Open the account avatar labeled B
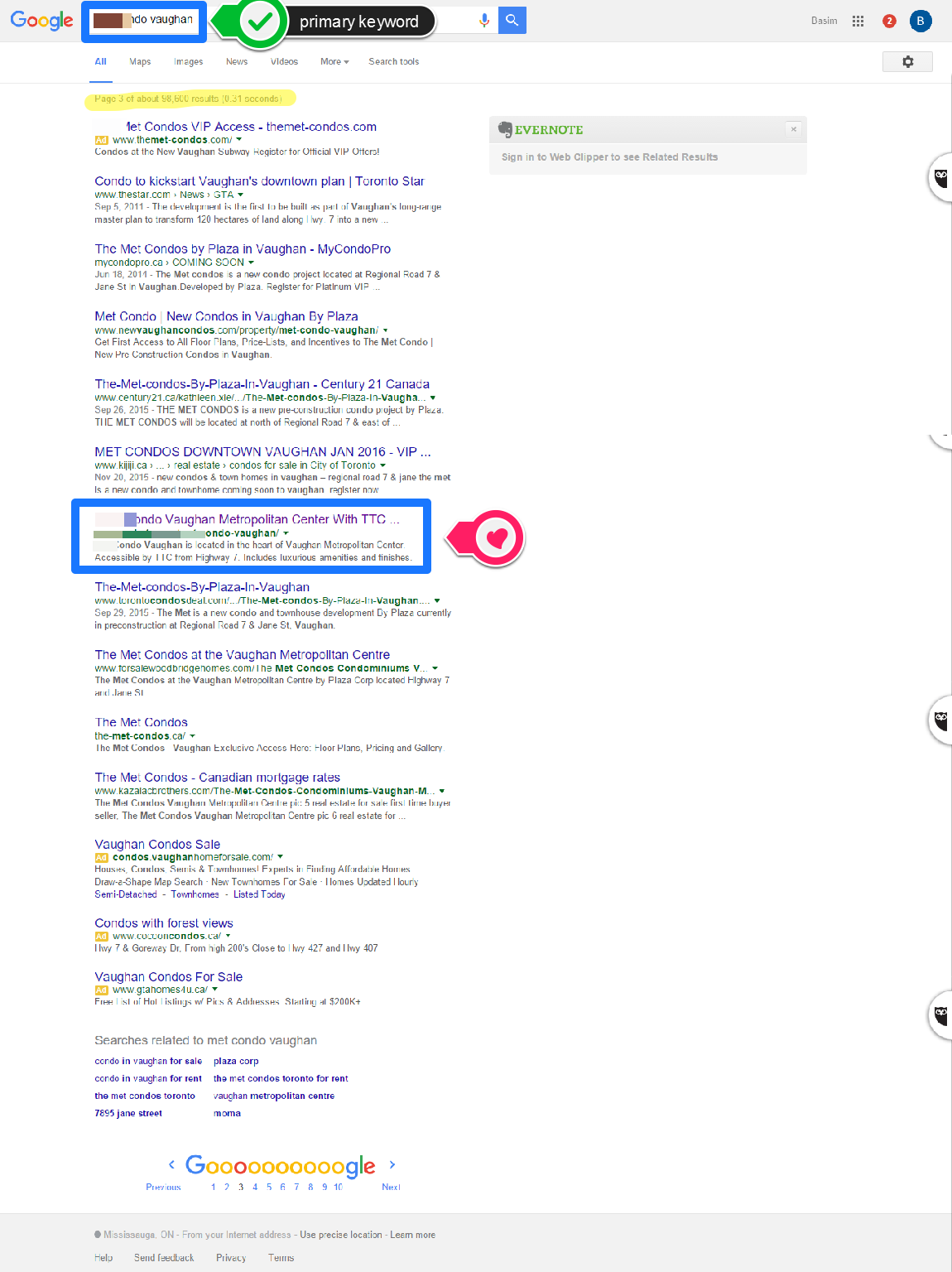Screen dimensions: 952x1272 (920, 21)
